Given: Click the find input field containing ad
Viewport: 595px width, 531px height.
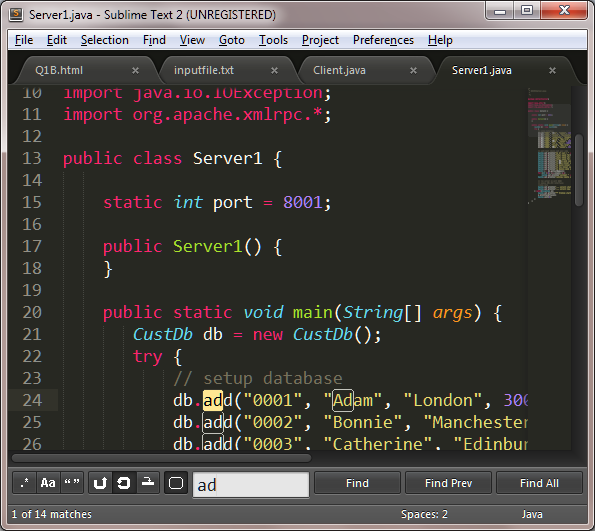Looking at the screenshot, I should click(251, 484).
